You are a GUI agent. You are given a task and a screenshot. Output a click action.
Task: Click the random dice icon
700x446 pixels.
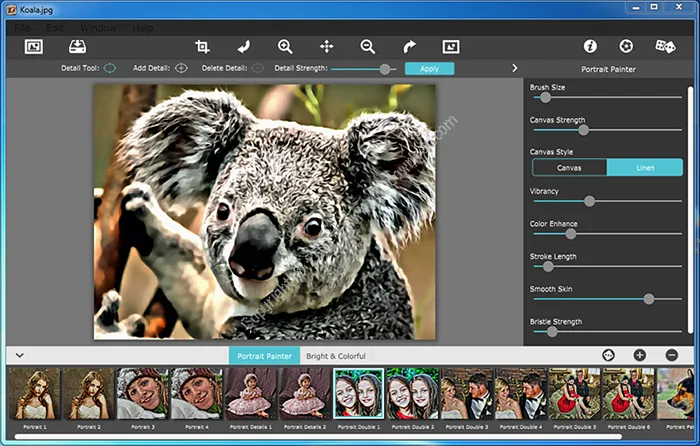(665, 46)
